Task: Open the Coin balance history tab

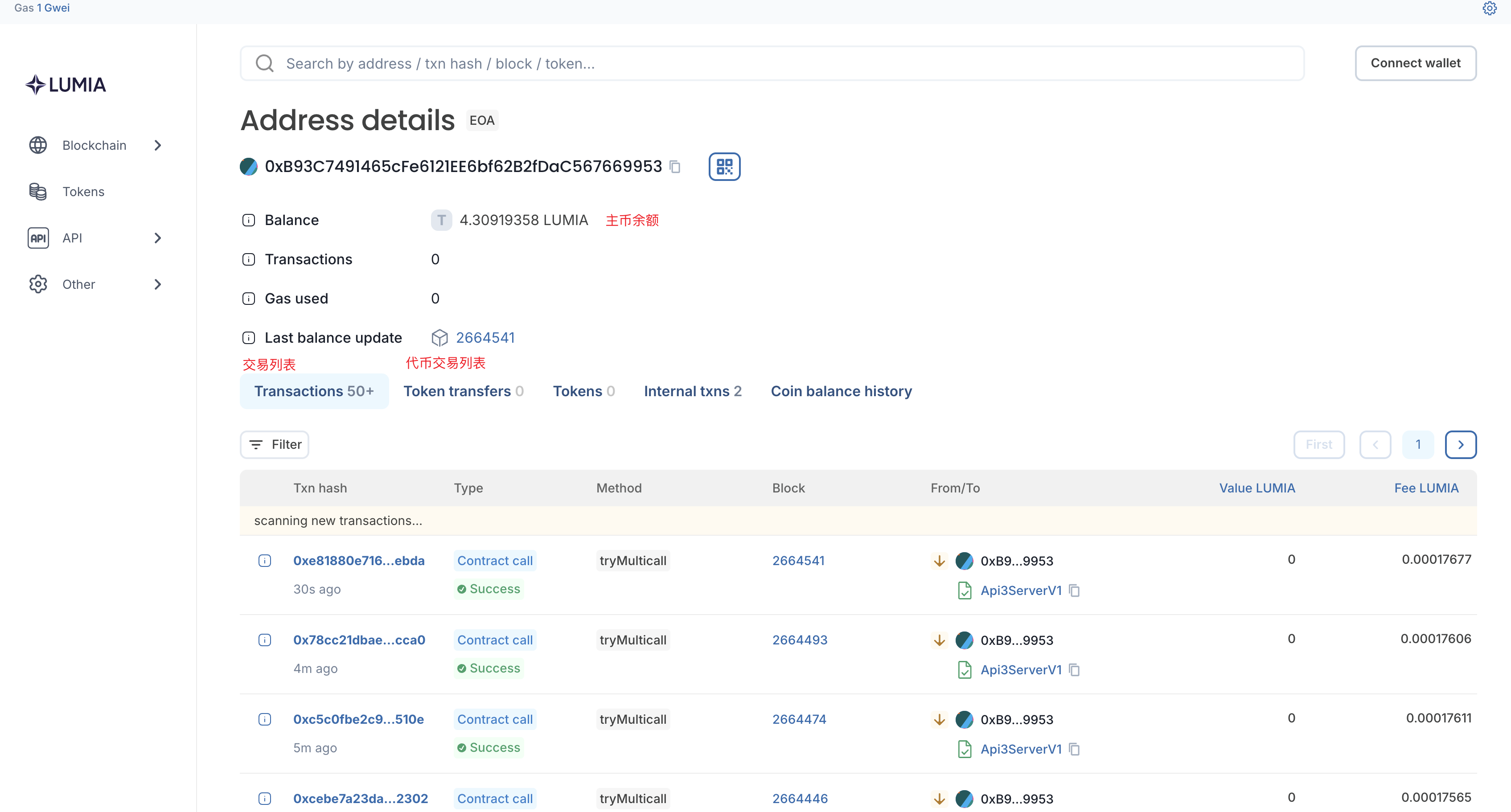Action: click(x=841, y=391)
